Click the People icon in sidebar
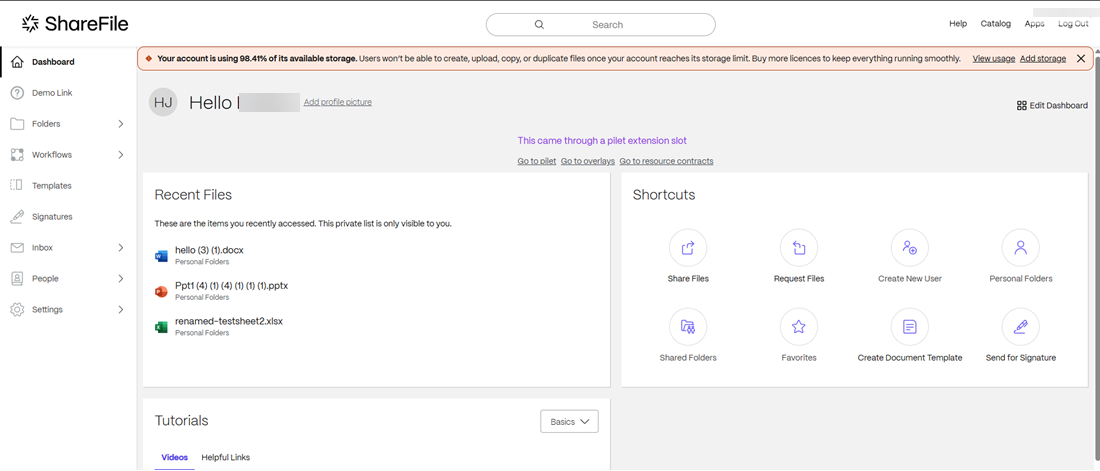The width and height of the screenshot is (1100, 471). (18, 279)
